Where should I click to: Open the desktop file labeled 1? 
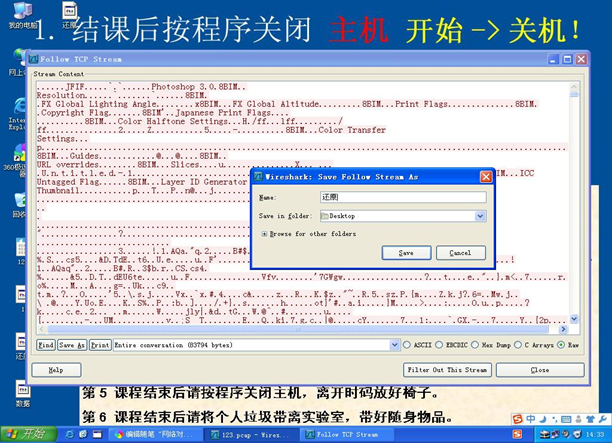click(20, 299)
